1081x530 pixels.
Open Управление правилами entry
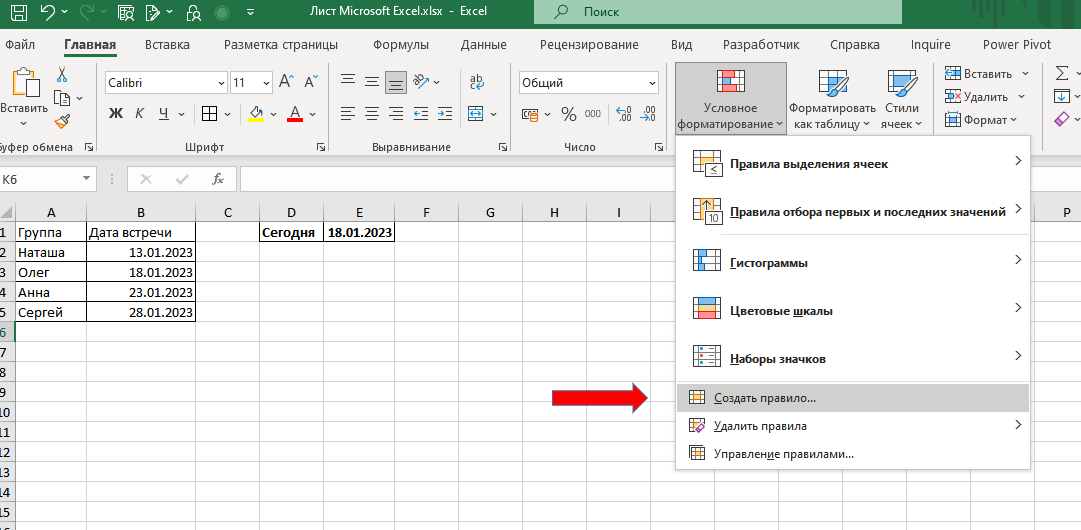(783, 454)
